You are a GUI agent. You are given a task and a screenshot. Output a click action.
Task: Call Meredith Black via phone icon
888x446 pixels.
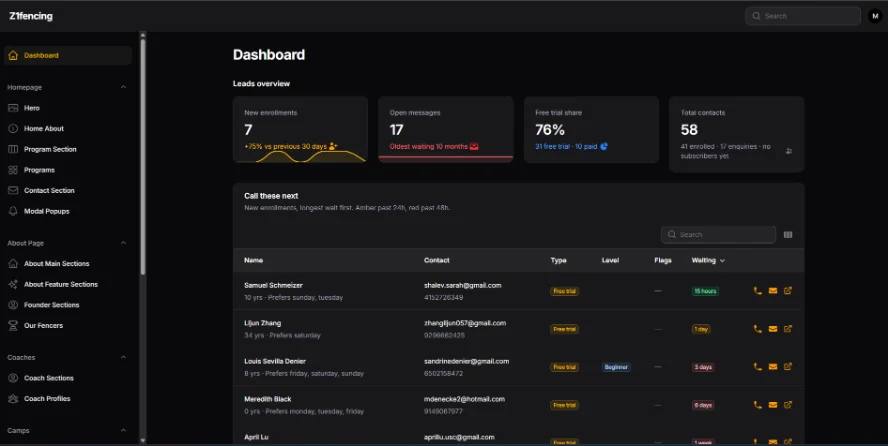click(x=758, y=405)
